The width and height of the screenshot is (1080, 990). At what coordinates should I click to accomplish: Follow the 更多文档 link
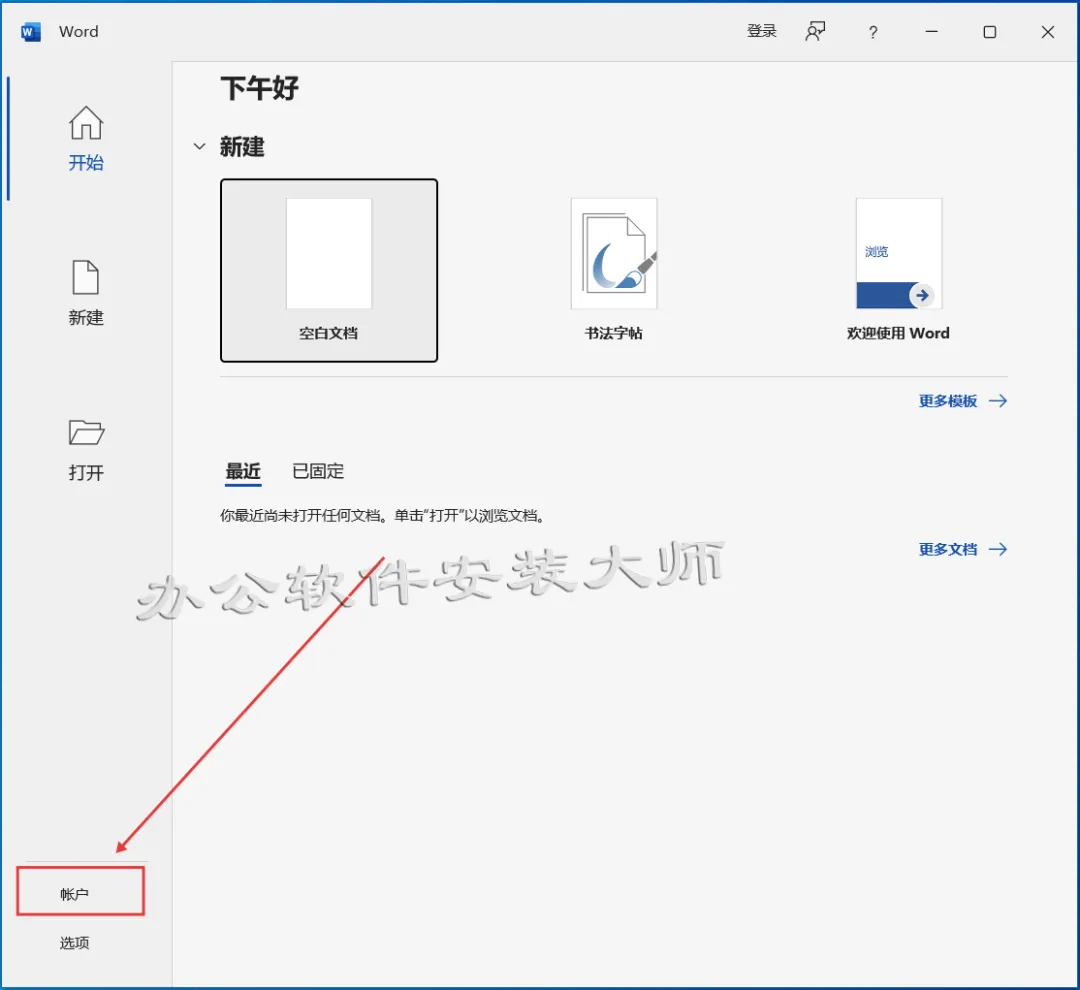[x=963, y=549]
